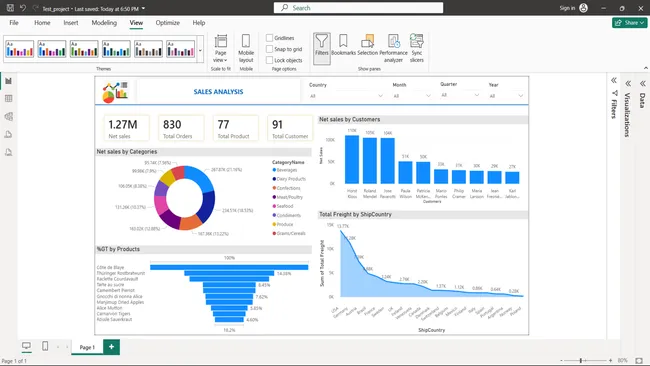Image resolution: width=650 pixels, height=366 pixels.
Task: Open the Optimize ribbon tab
Action: tap(167, 23)
